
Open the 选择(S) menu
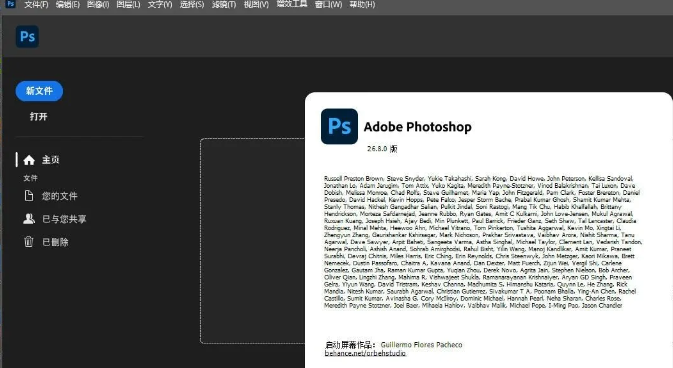192,5
